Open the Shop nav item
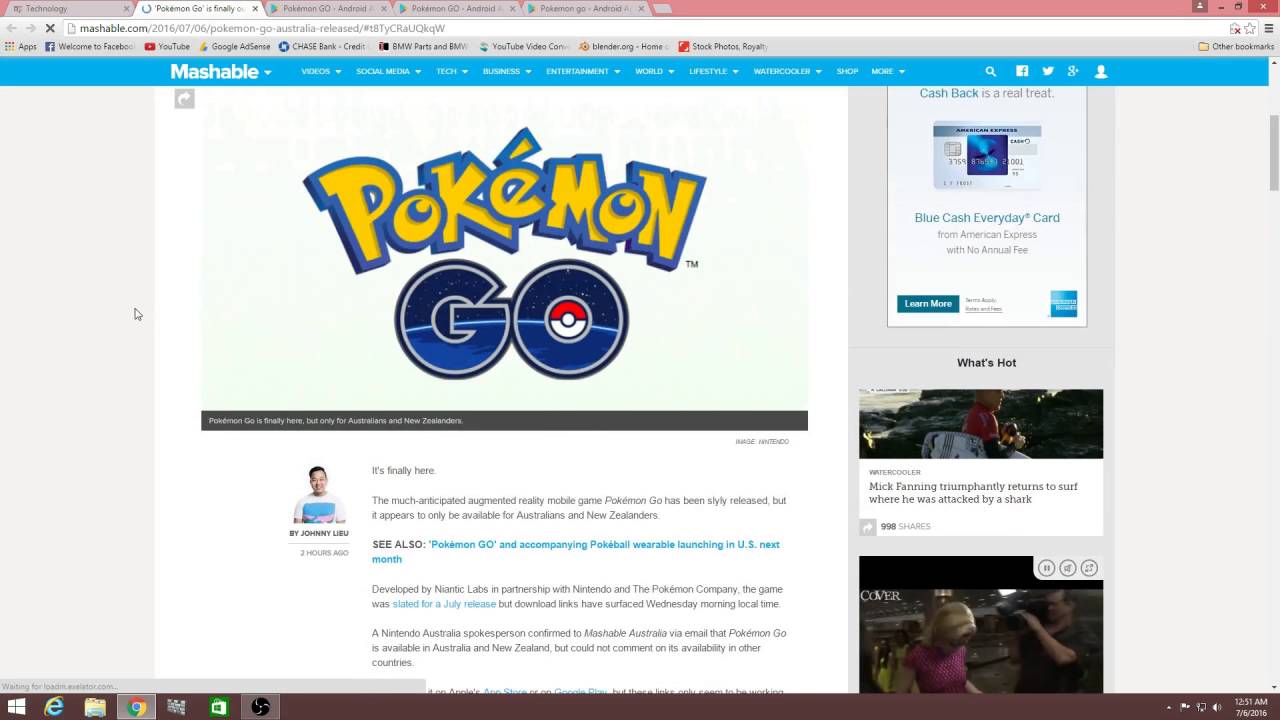This screenshot has height=720, width=1280. 847,72
